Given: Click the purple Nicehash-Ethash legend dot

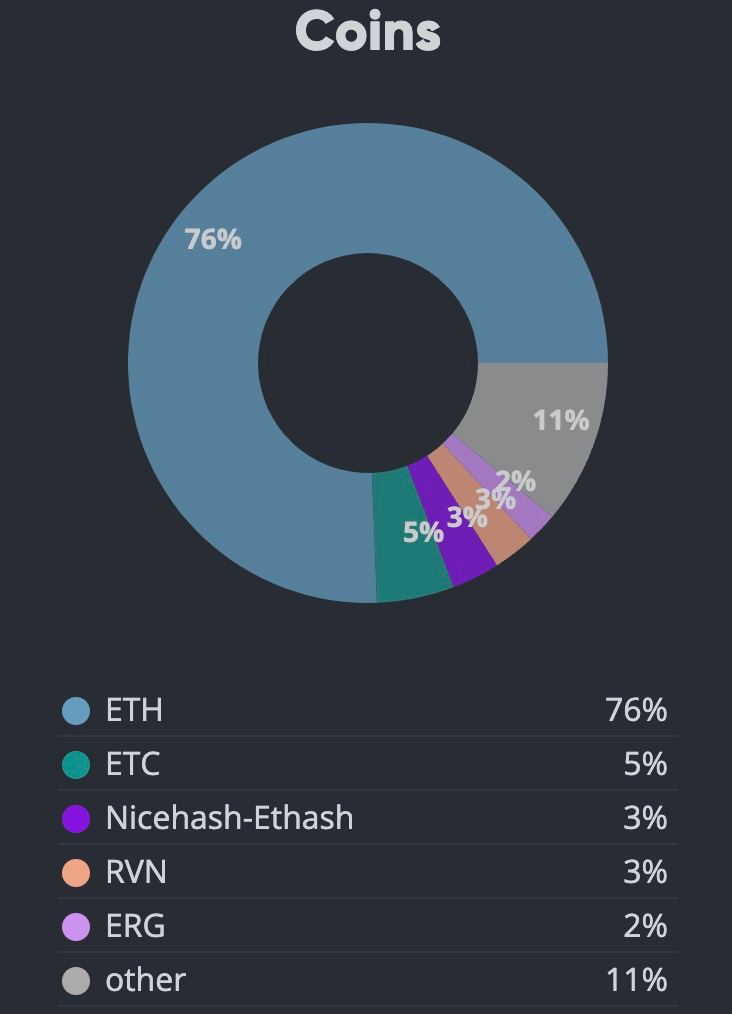Looking at the screenshot, I should click(x=76, y=819).
